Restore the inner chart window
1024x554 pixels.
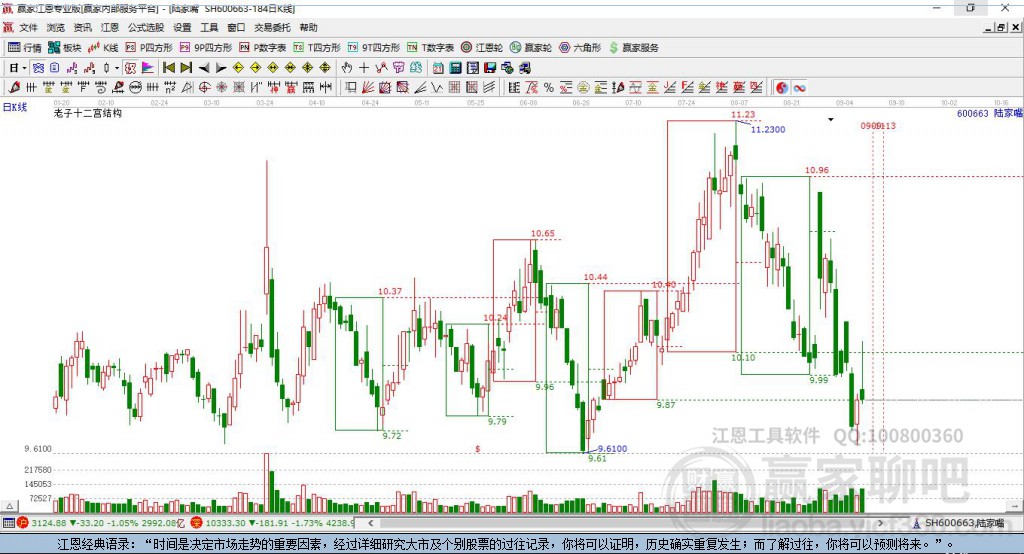click(1001, 27)
